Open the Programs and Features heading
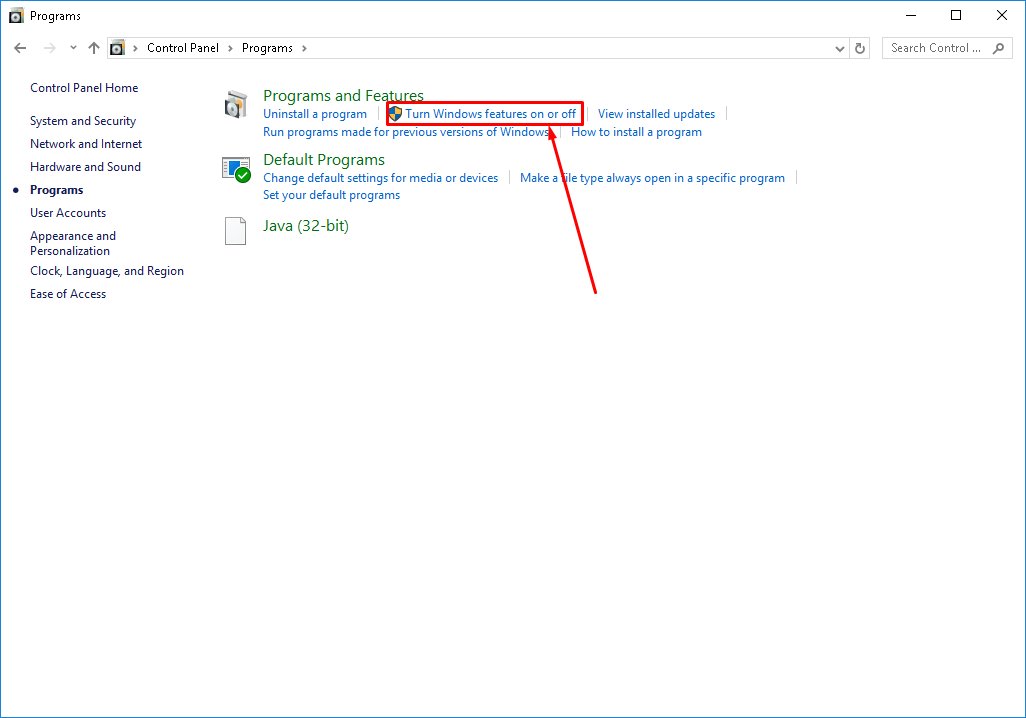This screenshot has width=1026, height=718. [343, 96]
